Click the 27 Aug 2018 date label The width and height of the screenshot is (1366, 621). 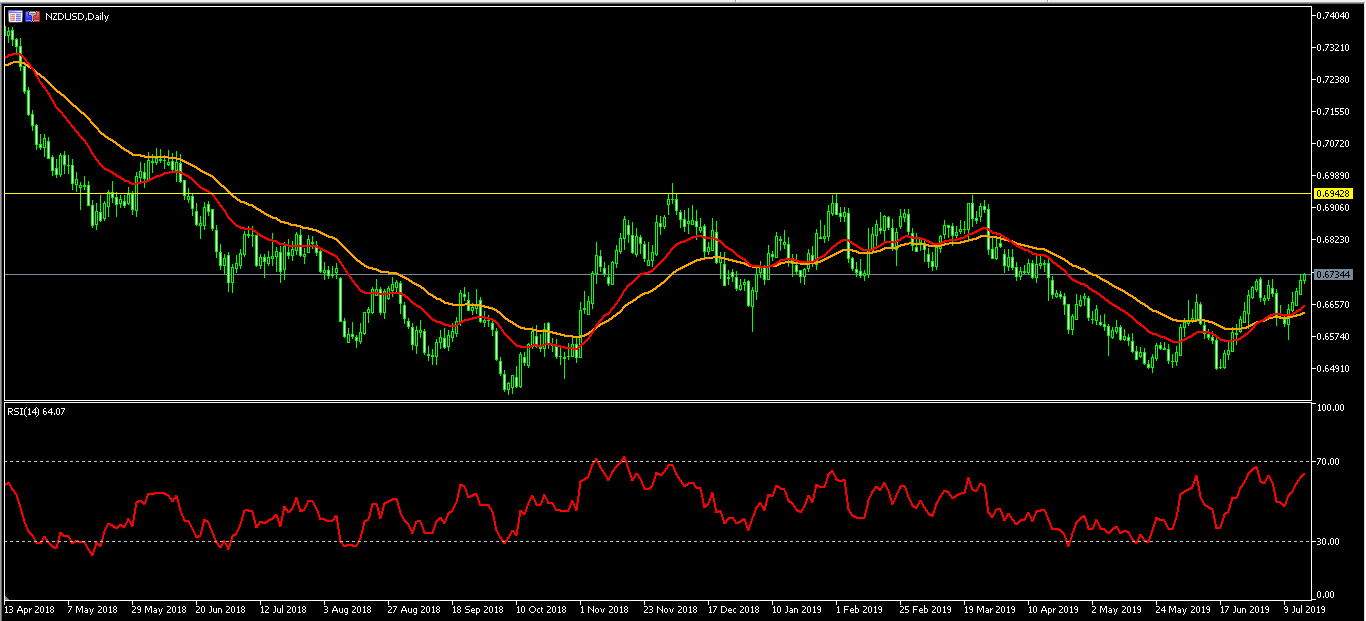click(x=415, y=608)
